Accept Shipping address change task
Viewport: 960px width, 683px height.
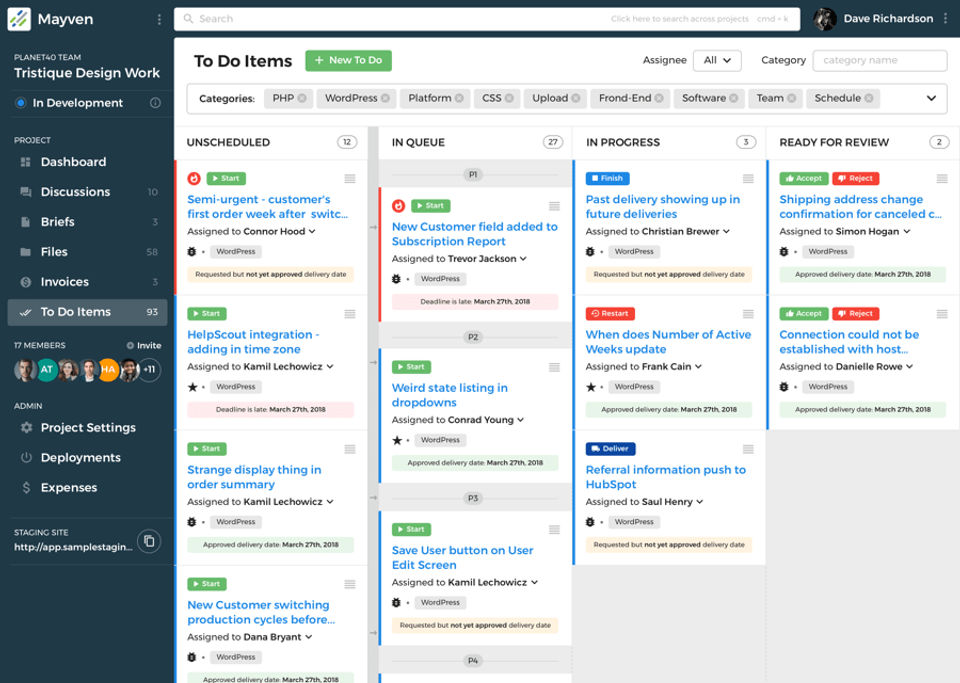click(x=804, y=179)
